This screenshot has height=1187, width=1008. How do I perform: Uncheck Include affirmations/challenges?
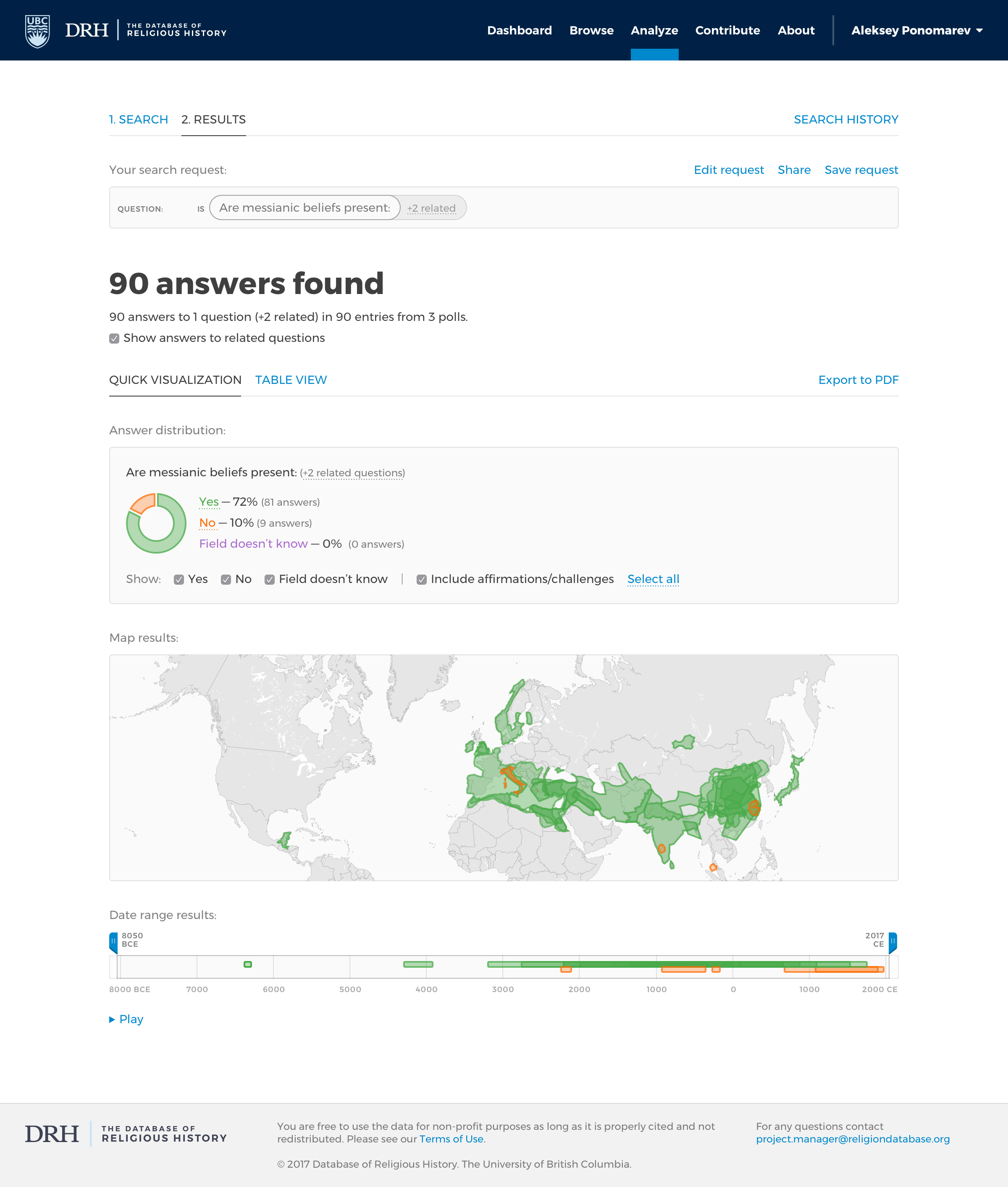(422, 580)
